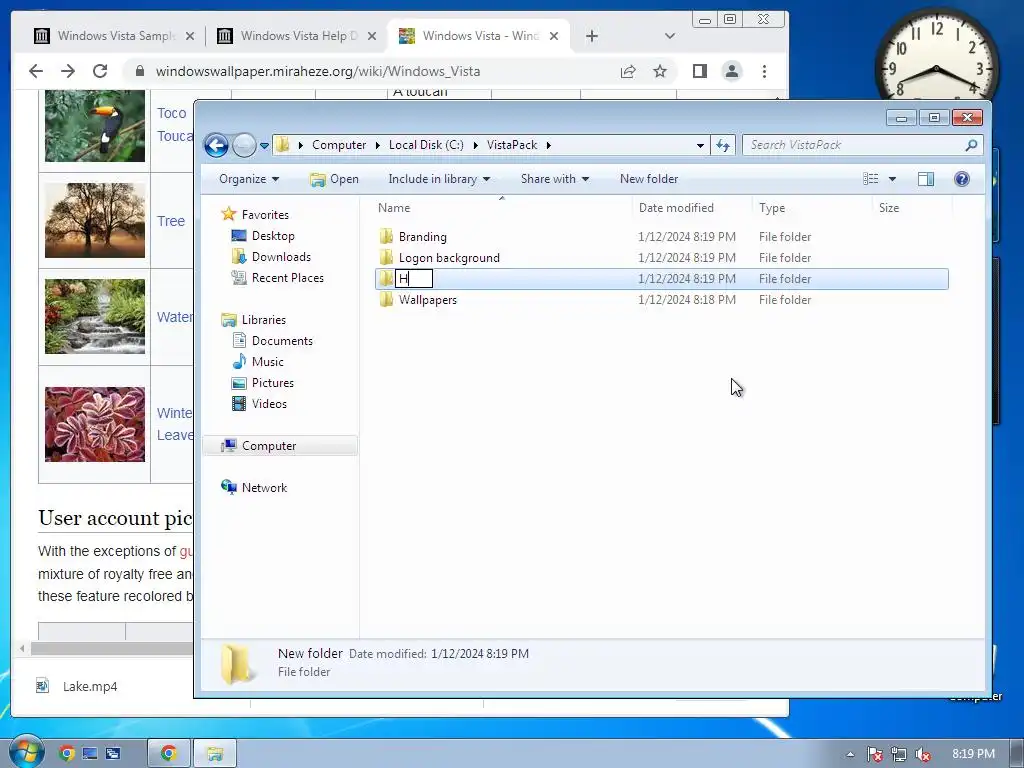Open Chrome tab search chevron
Viewport: 1024px width, 768px height.
click(669, 36)
